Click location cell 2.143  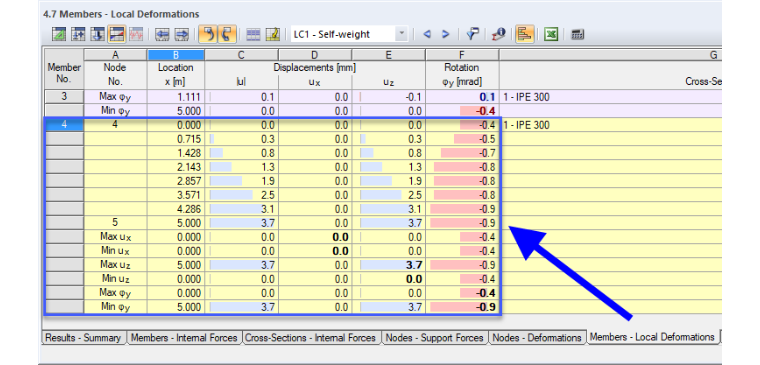[176, 167]
